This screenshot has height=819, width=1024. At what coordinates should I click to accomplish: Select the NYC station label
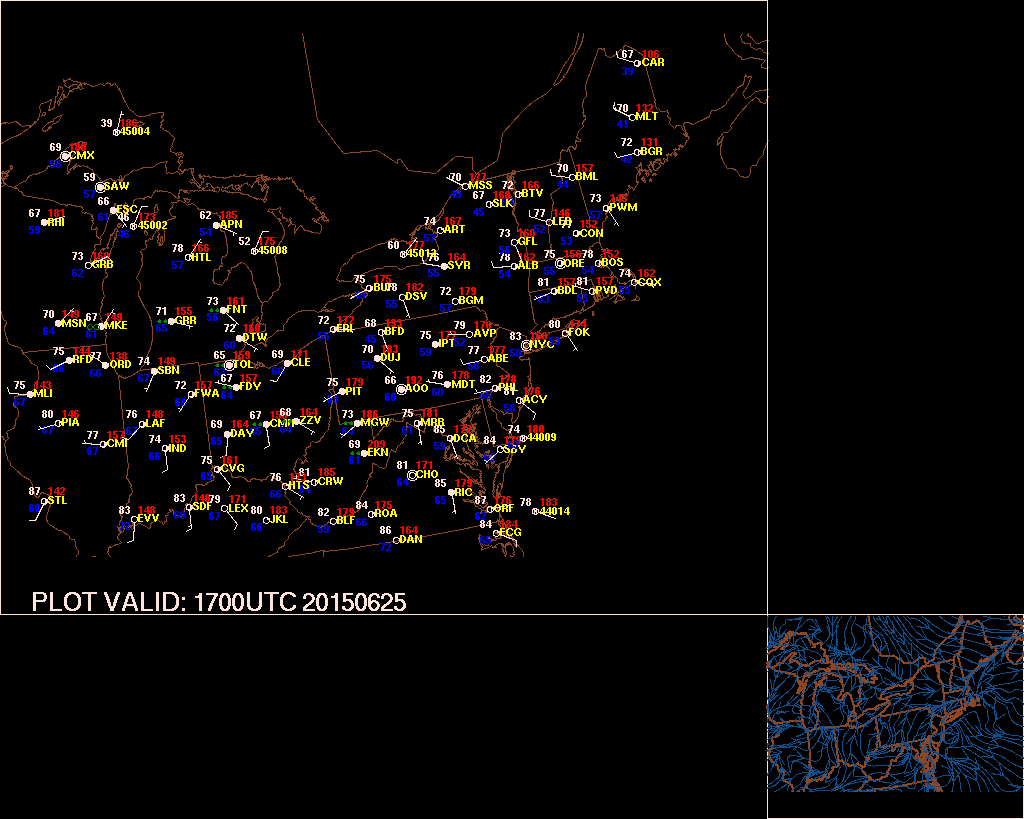click(541, 345)
